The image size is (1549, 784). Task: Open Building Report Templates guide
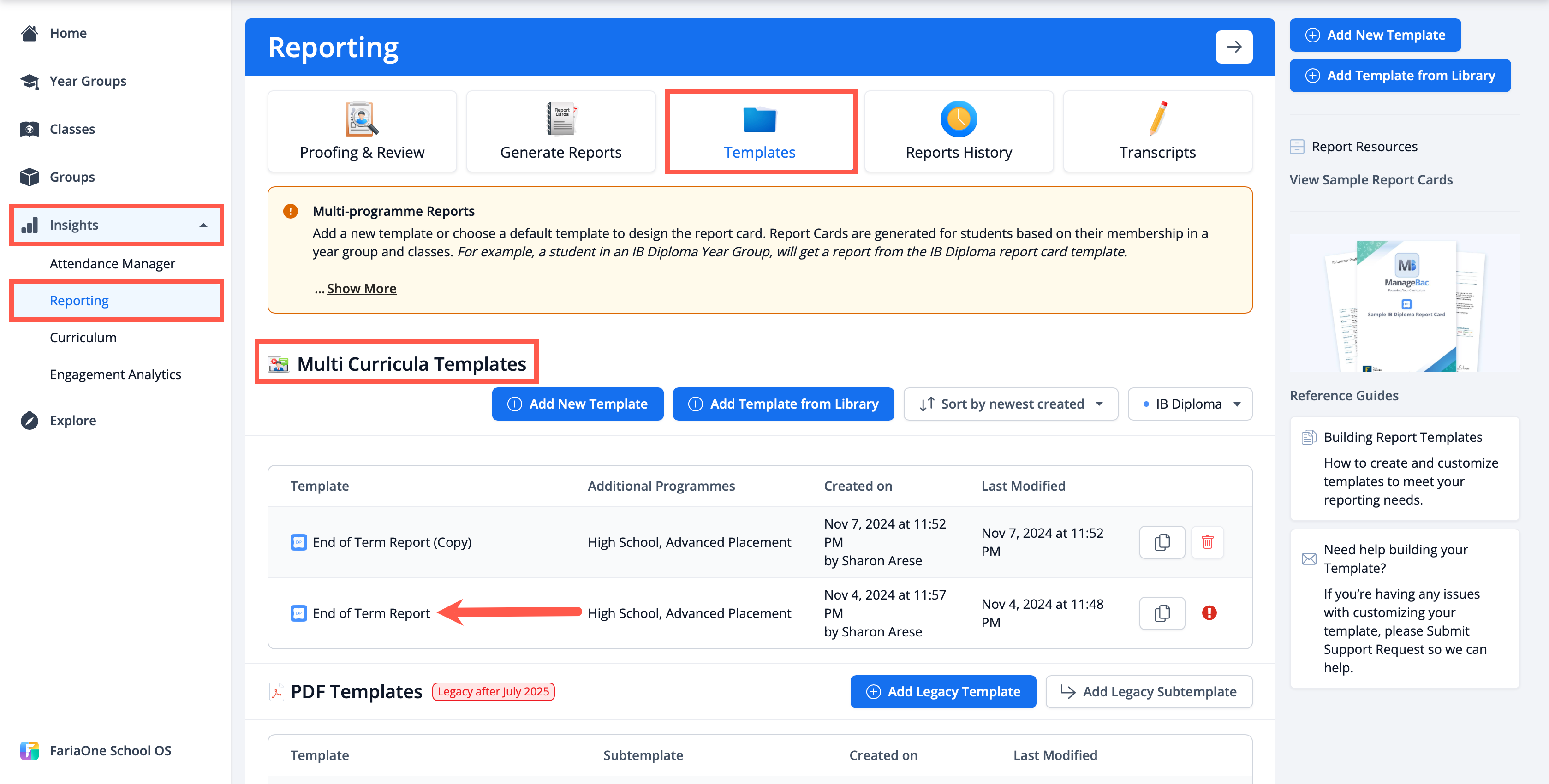(1402, 437)
